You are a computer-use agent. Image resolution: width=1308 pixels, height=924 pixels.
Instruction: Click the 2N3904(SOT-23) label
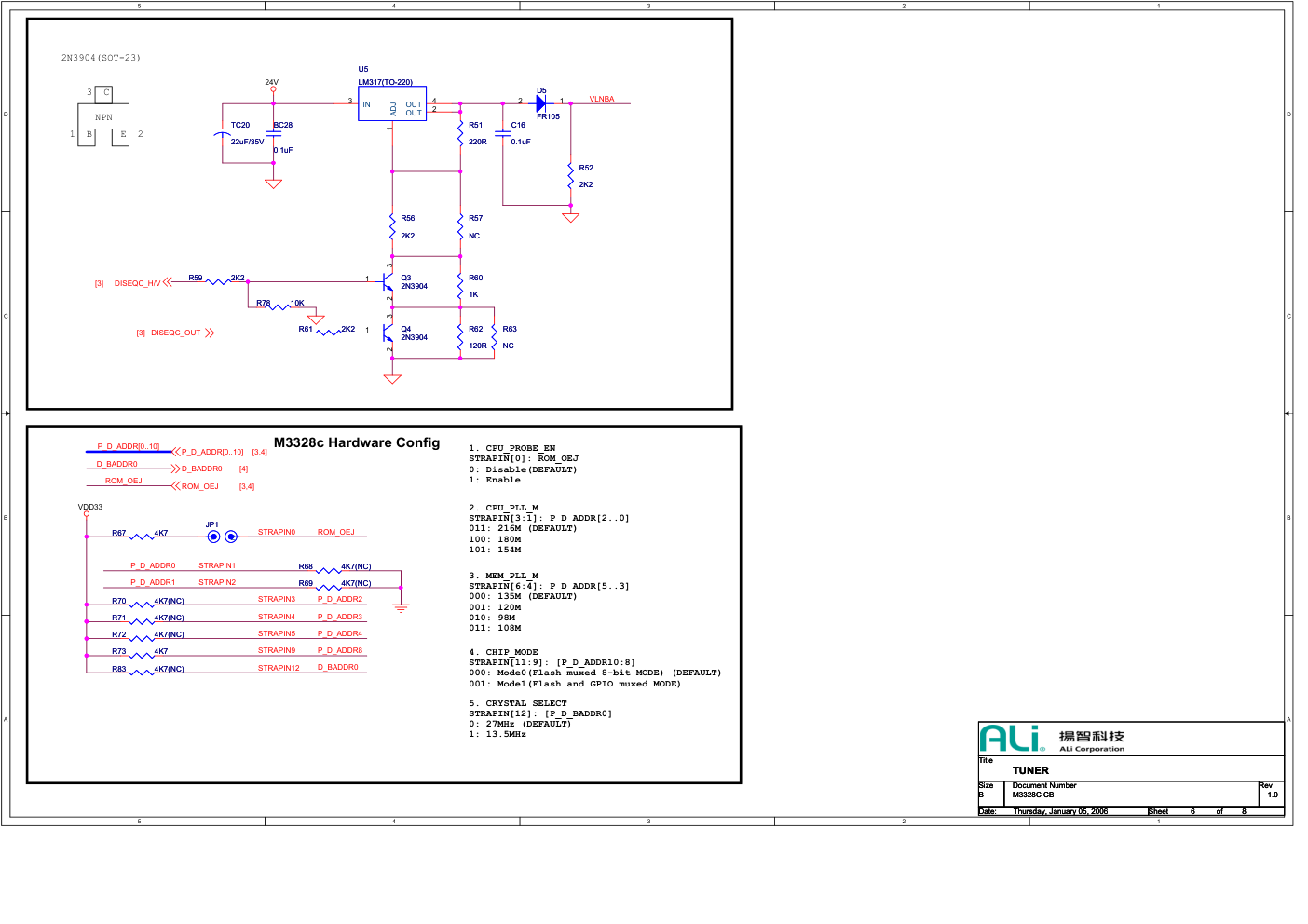(101, 58)
